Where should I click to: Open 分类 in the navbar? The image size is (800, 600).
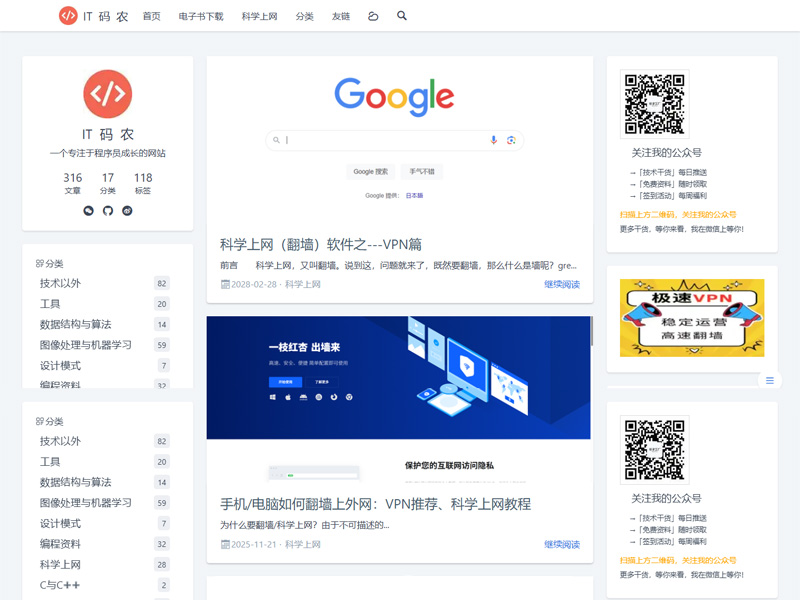(x=305, y=16)
